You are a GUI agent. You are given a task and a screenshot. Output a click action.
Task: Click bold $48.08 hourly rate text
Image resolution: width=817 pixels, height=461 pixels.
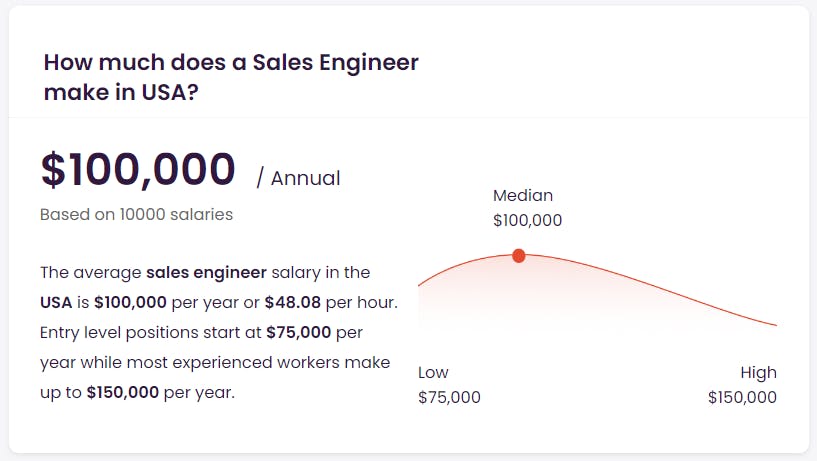[292, 302]
